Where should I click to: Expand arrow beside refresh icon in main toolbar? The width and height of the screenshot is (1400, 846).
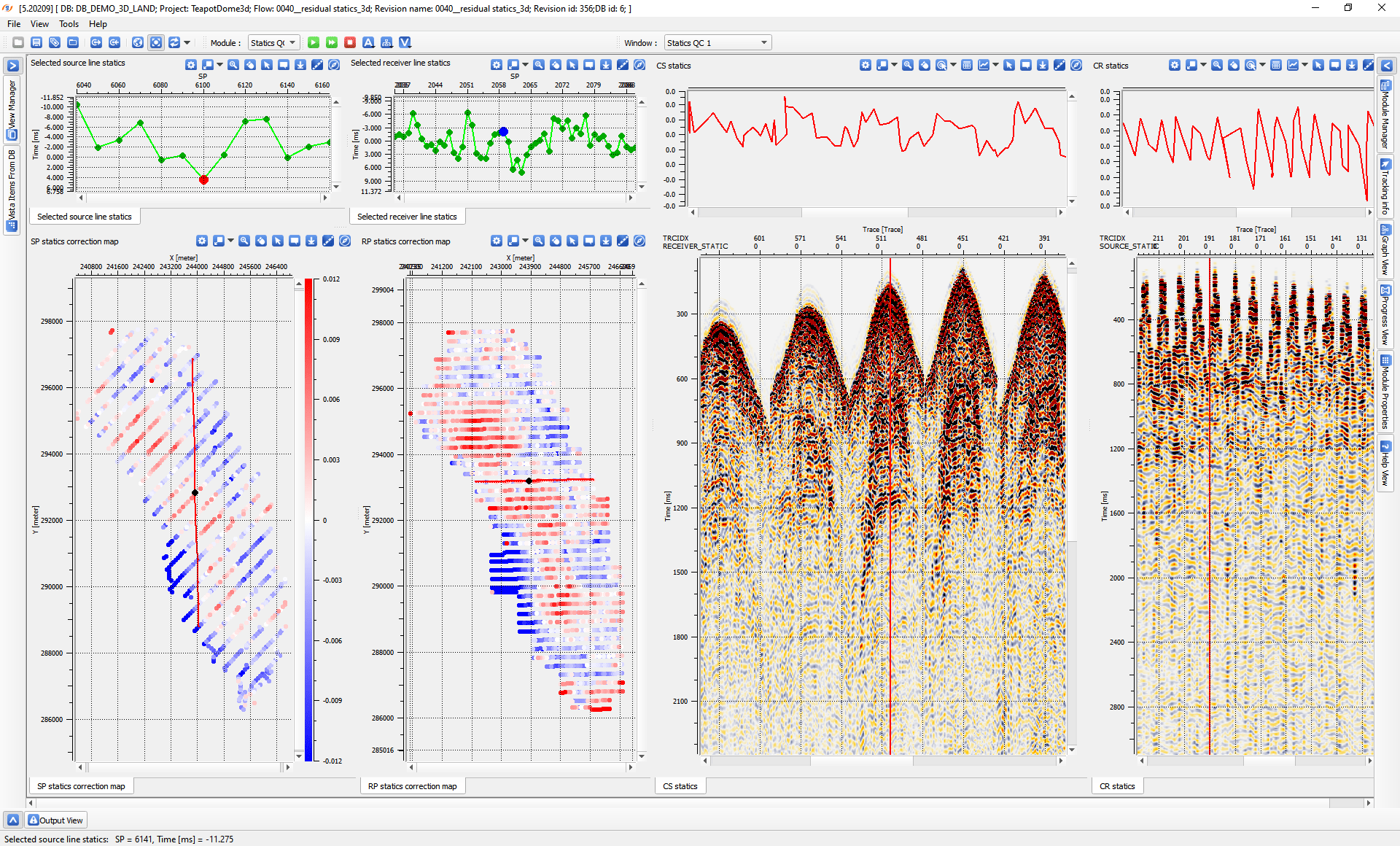point(187,43)
